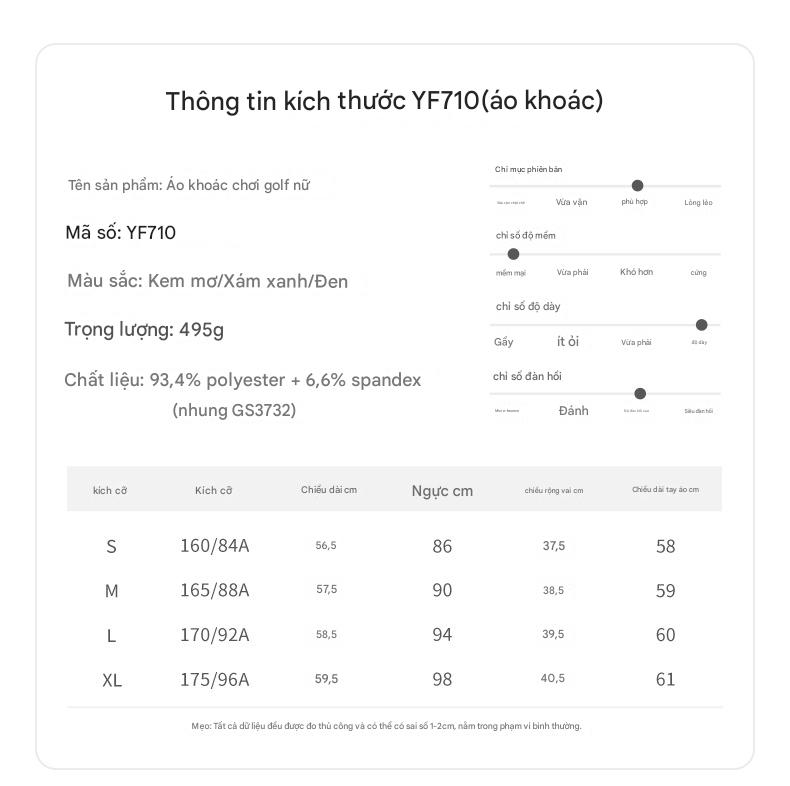Click the product code Mã số: YF710 text
Viewport: 790px width, 786px height.
pyautogui.click(x=120, y=233)
